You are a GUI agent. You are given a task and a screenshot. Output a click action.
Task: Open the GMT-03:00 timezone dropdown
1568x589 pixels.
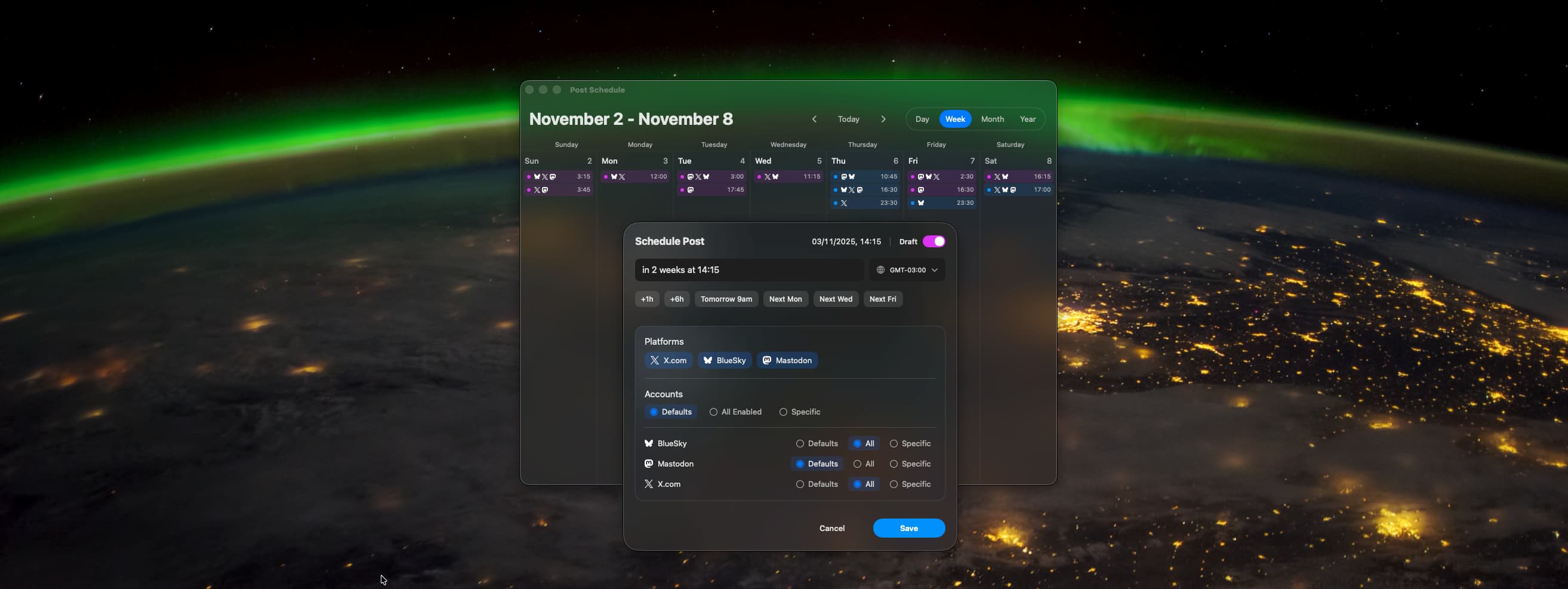[907, 270]
